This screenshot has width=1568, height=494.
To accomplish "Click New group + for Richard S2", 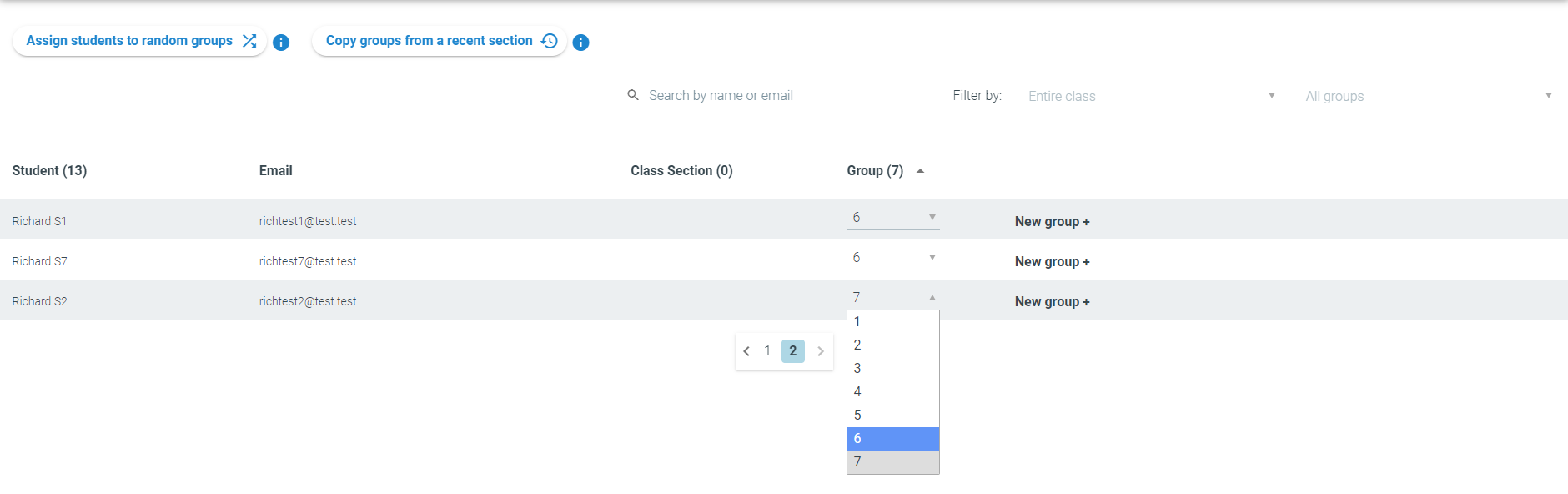I will click(1053, 302).
